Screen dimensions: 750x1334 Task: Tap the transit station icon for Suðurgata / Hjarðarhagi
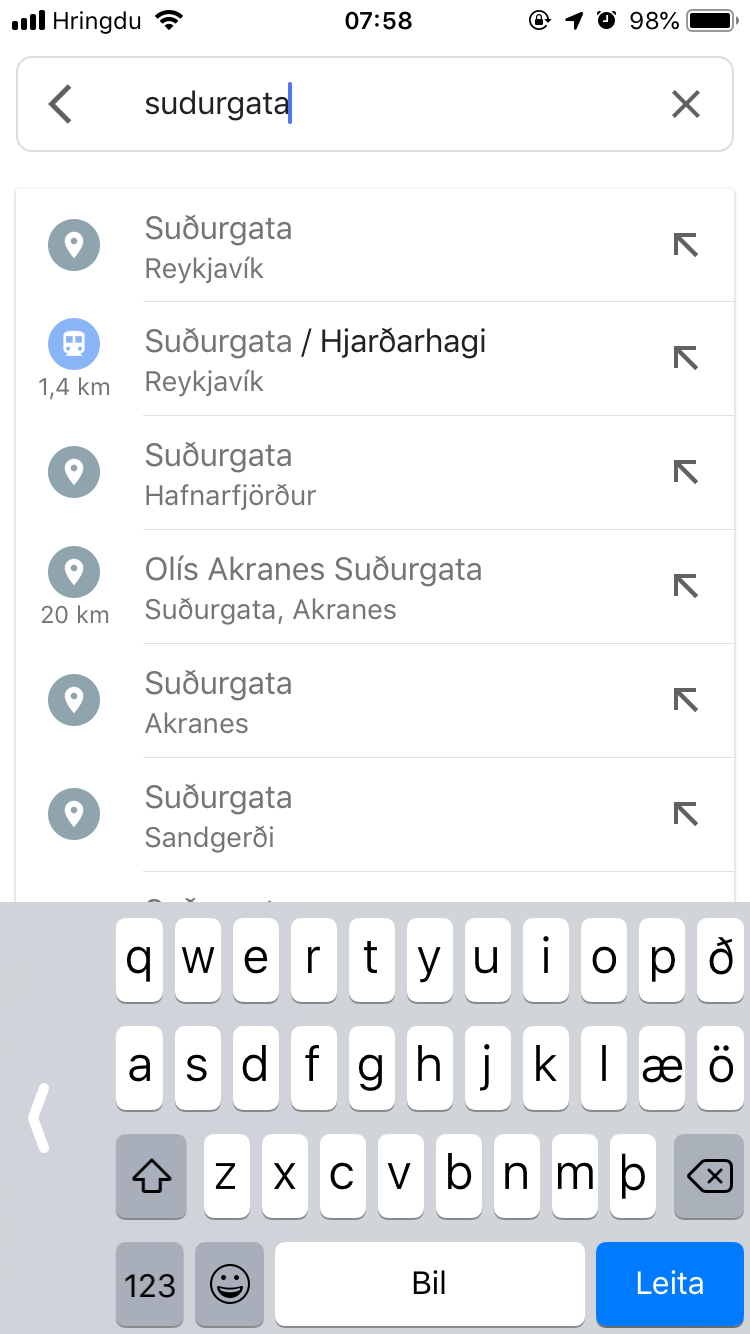point(74,344)
